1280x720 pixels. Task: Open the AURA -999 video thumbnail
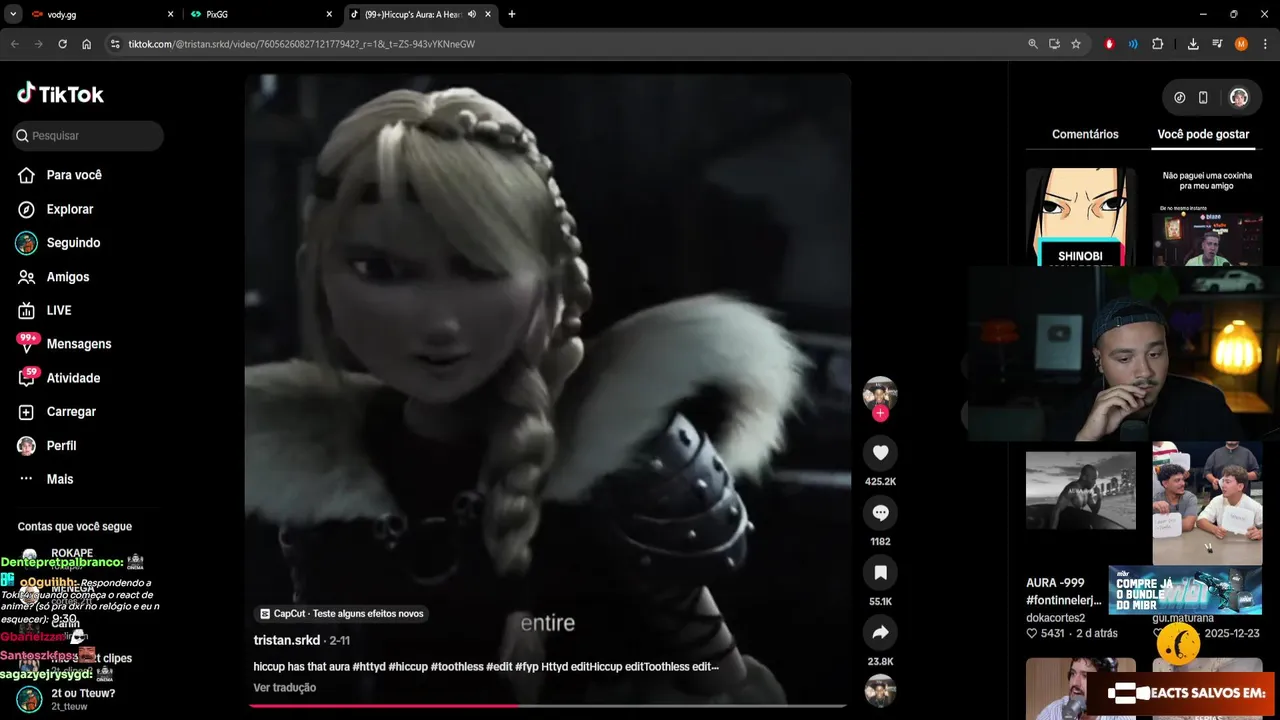click(x=1081, y=490)
